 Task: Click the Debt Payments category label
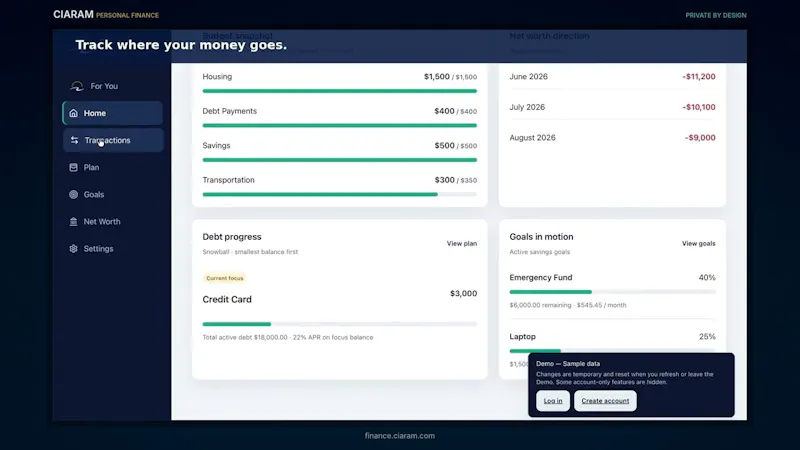click(230, 111)
